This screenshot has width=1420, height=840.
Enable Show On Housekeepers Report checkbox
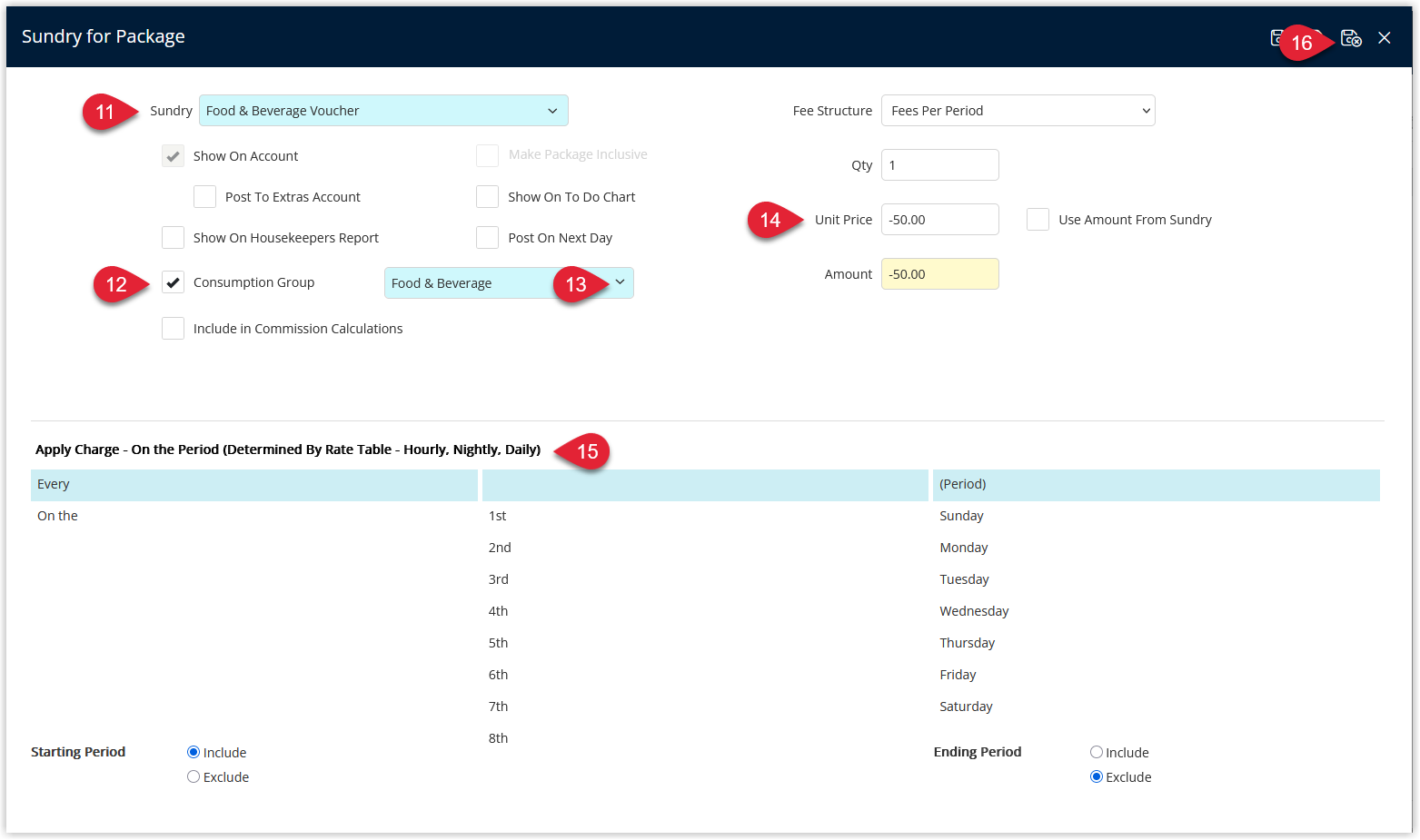(x=173, y=238)
